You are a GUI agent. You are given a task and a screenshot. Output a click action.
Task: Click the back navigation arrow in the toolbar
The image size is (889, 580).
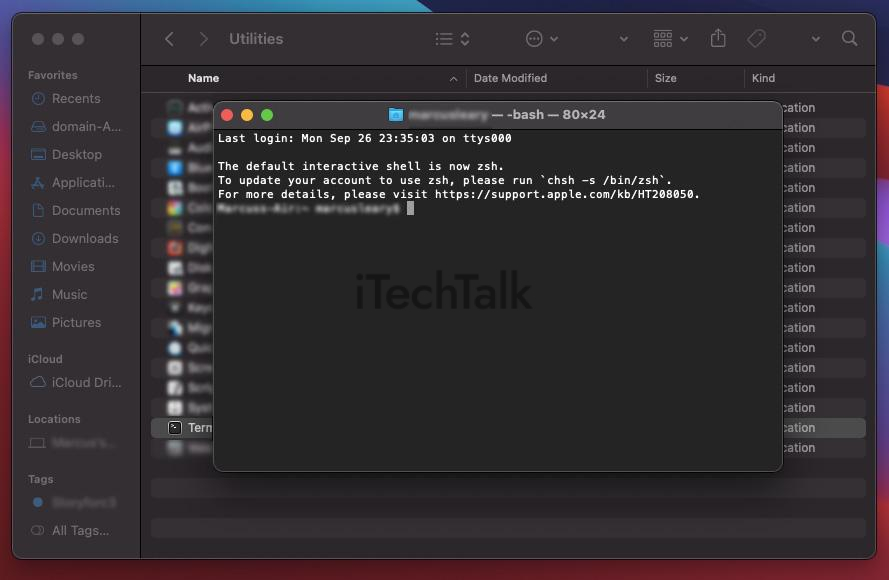tap(168, 38)
